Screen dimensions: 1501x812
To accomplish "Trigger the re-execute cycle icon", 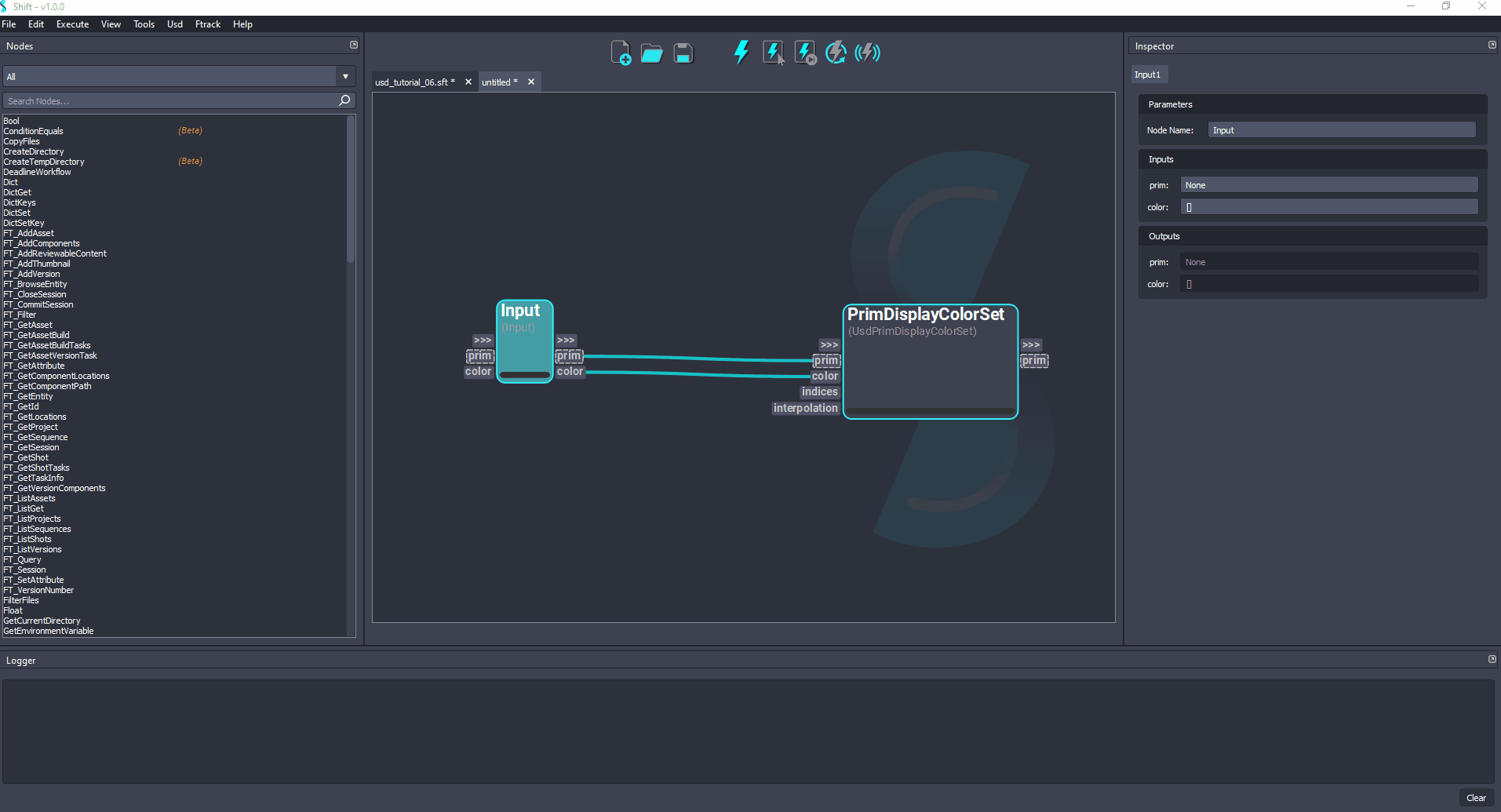I will click(836, 52).
